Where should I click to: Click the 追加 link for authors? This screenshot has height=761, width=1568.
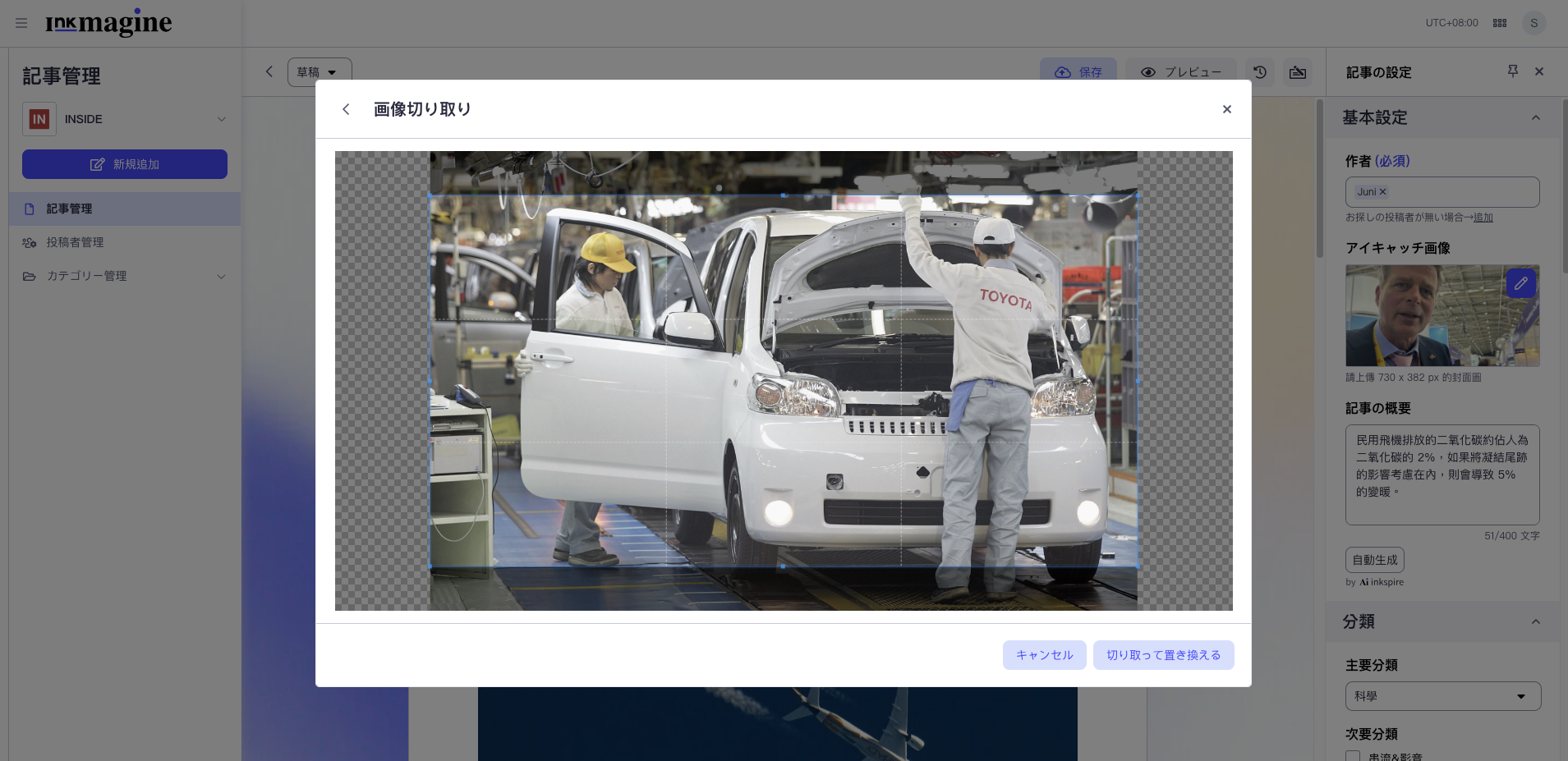(x=1483, y=218)
